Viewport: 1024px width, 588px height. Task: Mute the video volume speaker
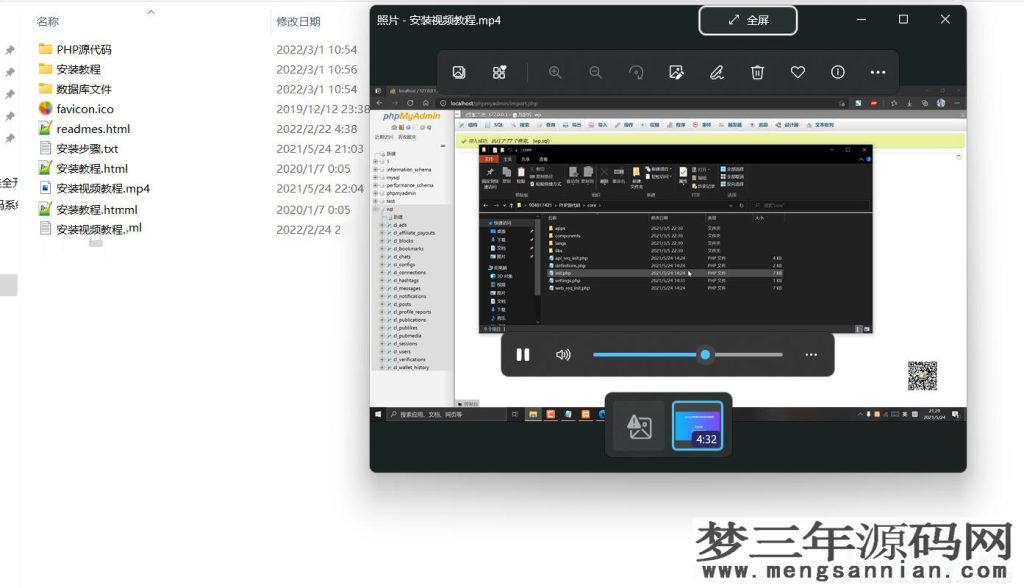[563, 355]
